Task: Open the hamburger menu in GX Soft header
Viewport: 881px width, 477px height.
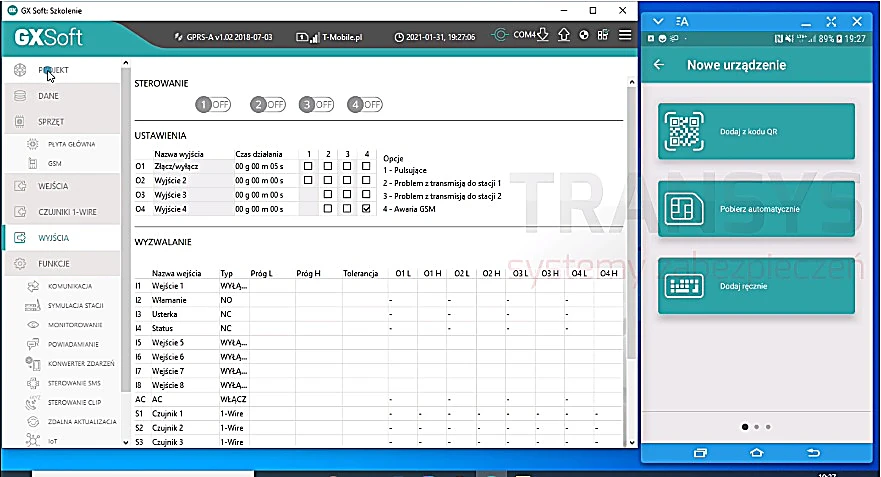Action: [x=625, y=35]
